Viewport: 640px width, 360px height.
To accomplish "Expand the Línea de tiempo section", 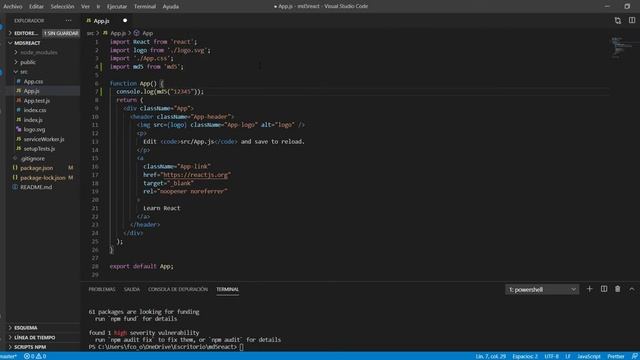I will [x=34, y=338].
